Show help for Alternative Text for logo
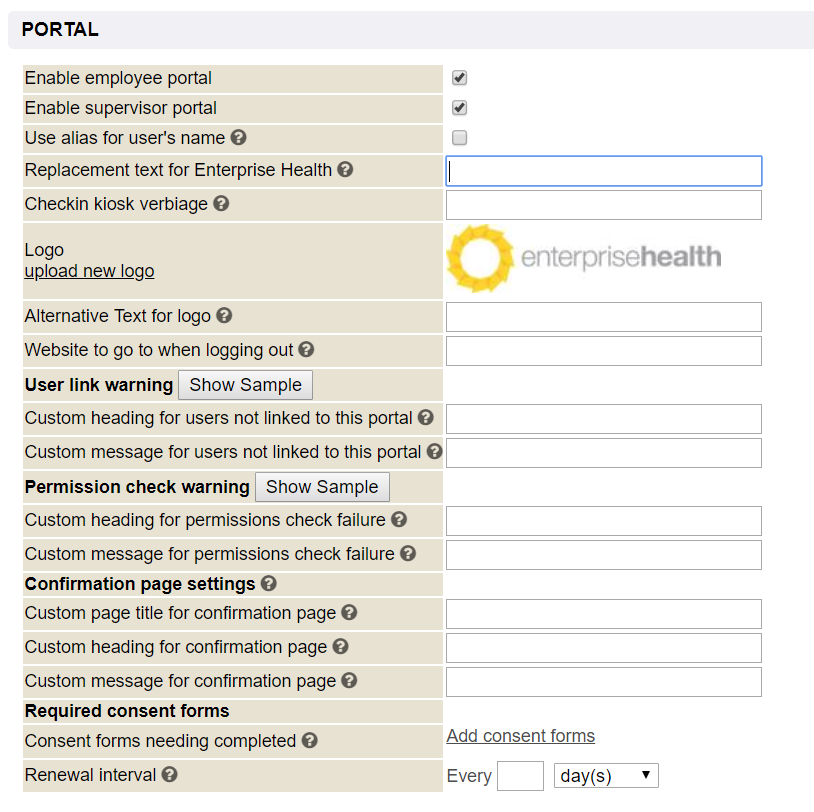Image resolution: width=814 pixels, height=812 pixels. 224,316
